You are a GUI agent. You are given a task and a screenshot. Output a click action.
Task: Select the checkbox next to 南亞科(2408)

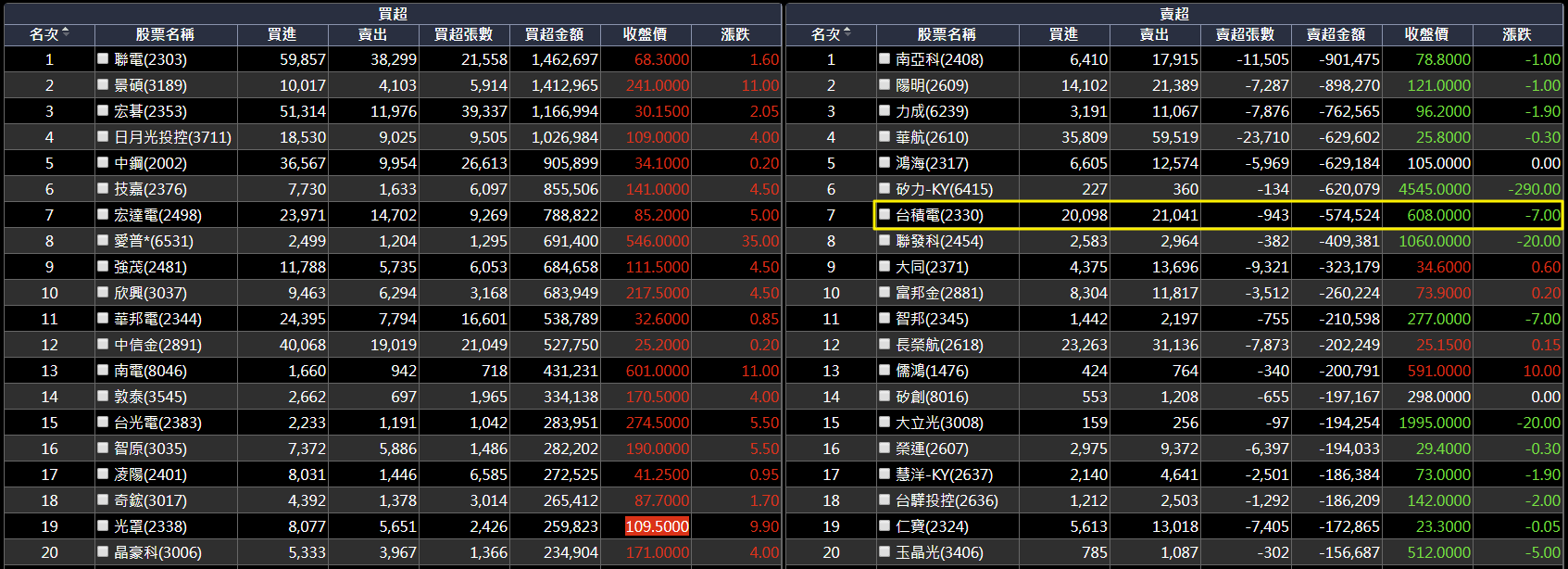[884, 58]
